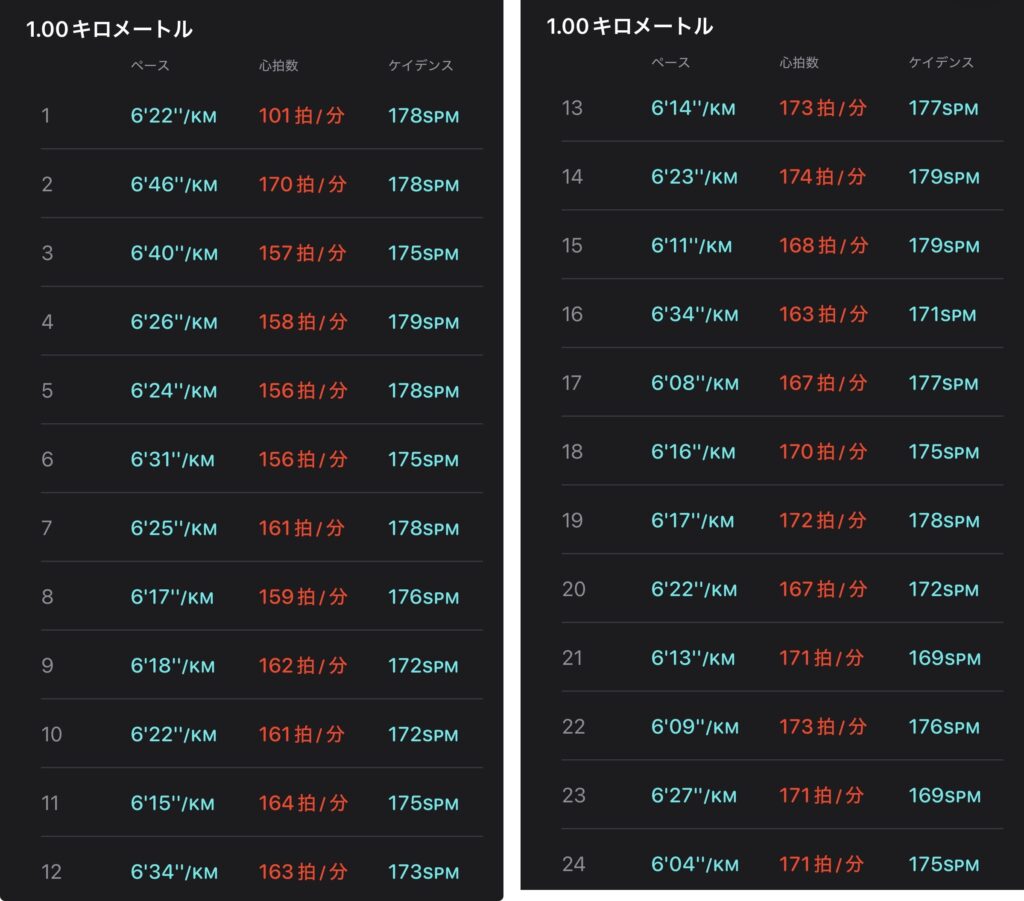This screenshot has height=901, width=1024.
Task: Select the 179SPM cadence in split 4
Action: click(x=423, y=321)
